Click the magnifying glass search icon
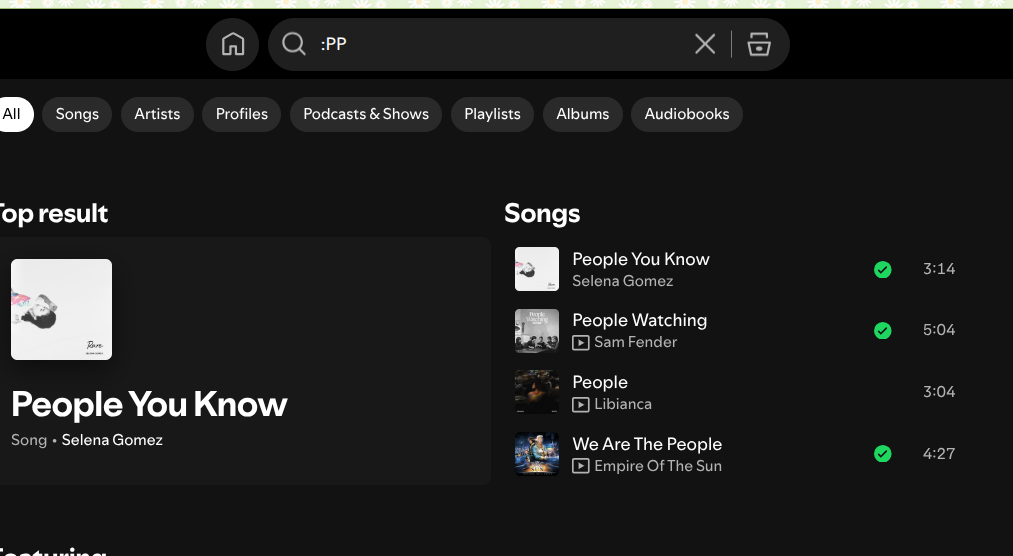This screenshot has height=556, width=1013. 293,44
